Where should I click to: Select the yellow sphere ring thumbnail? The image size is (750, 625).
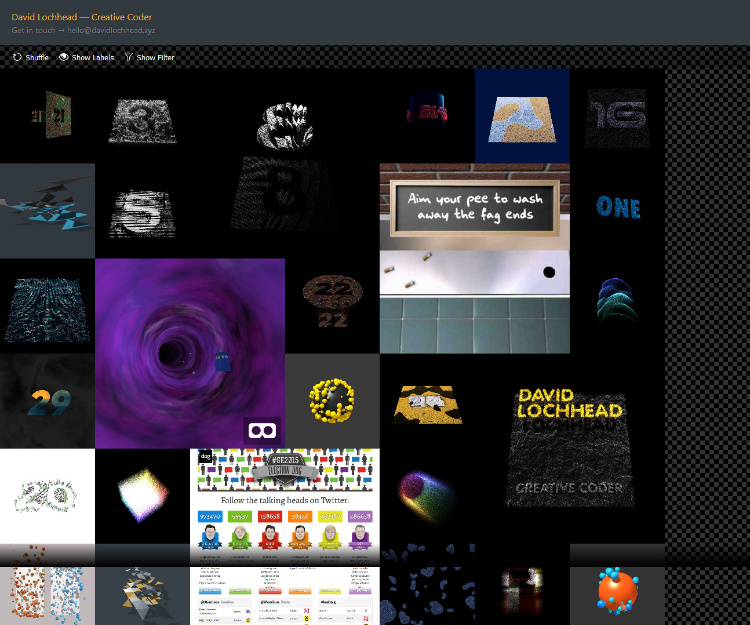point(331,400)
